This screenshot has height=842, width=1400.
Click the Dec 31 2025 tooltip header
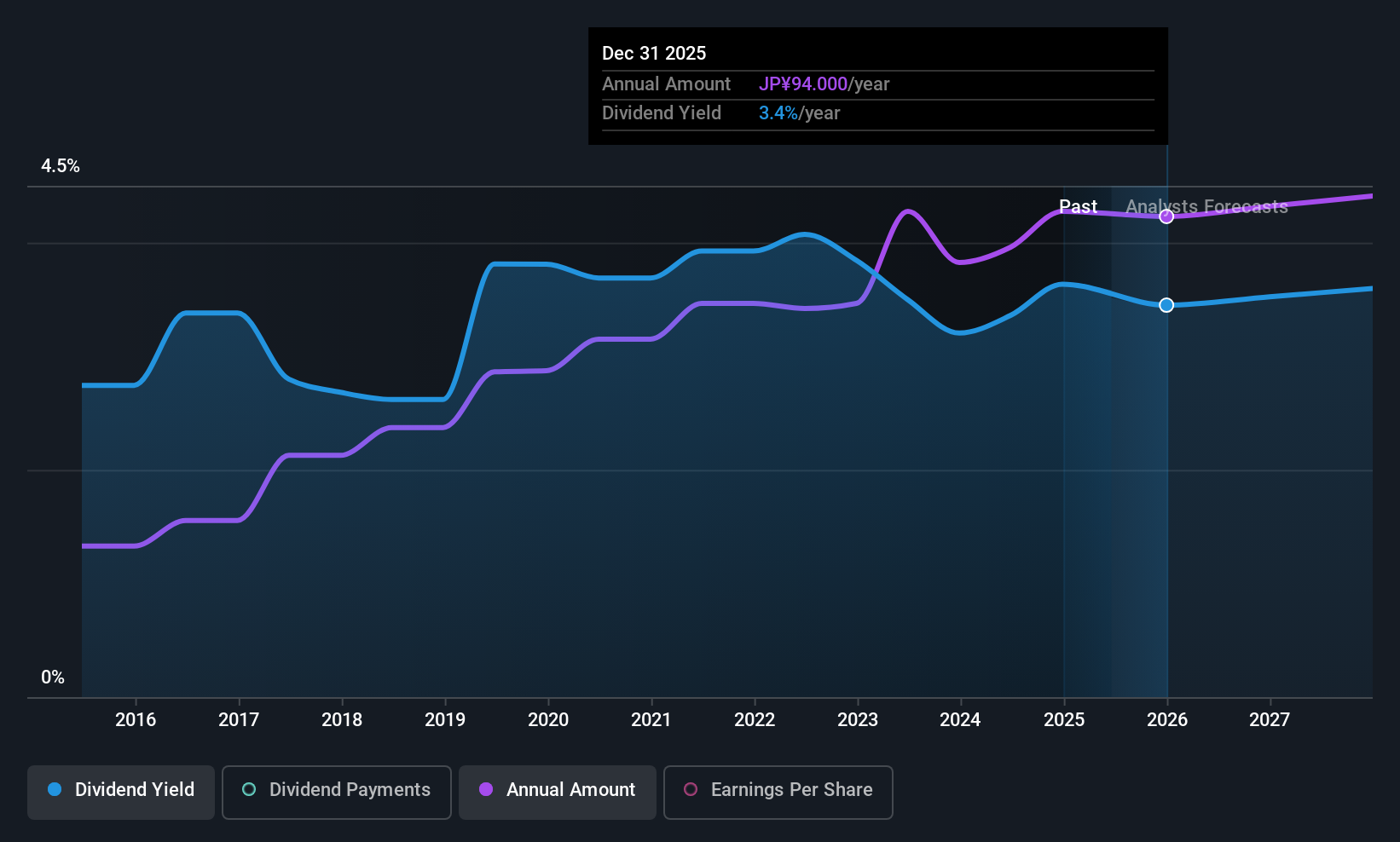point(654,53)
